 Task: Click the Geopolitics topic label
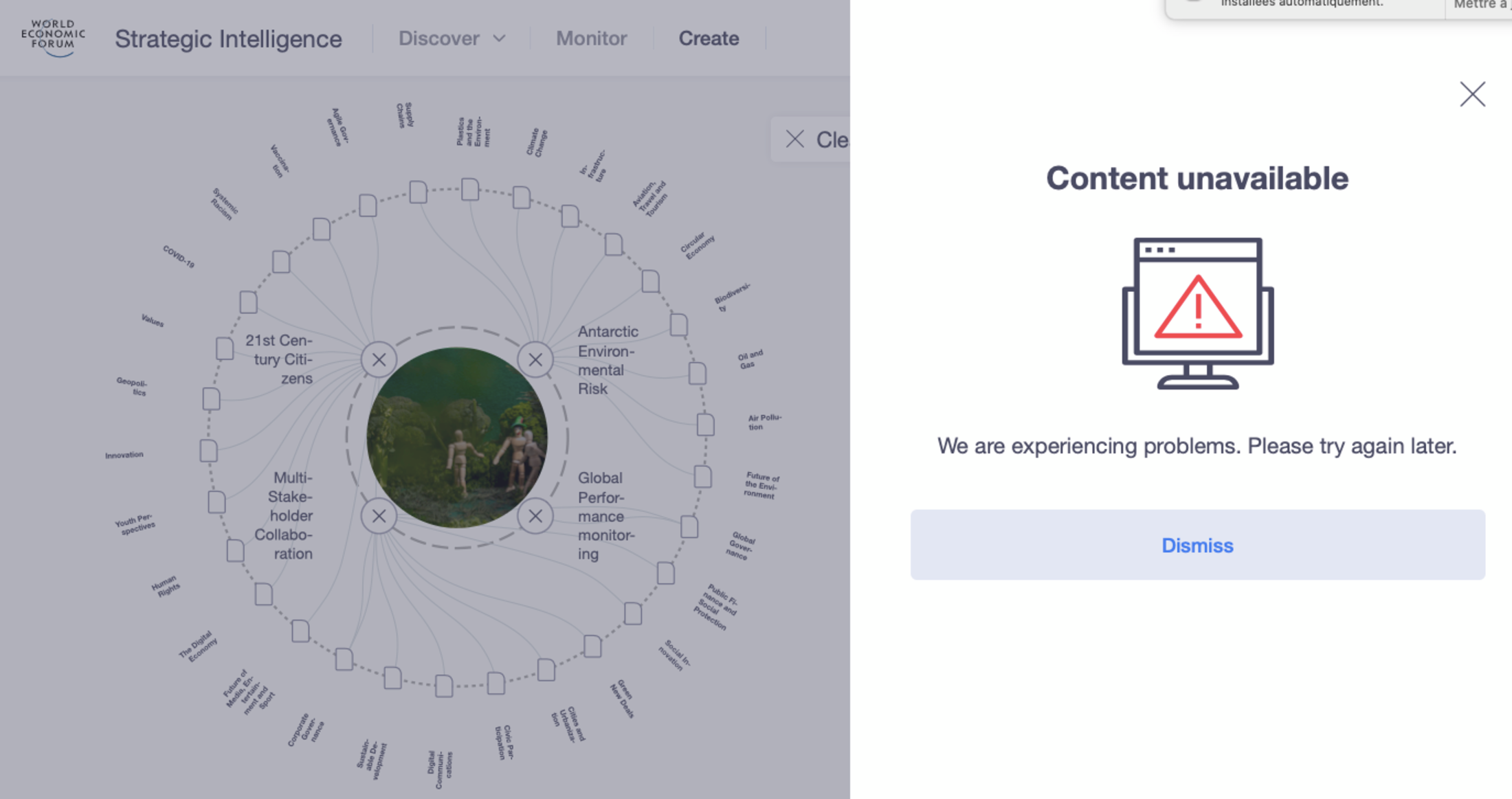(x=132, y=386)
